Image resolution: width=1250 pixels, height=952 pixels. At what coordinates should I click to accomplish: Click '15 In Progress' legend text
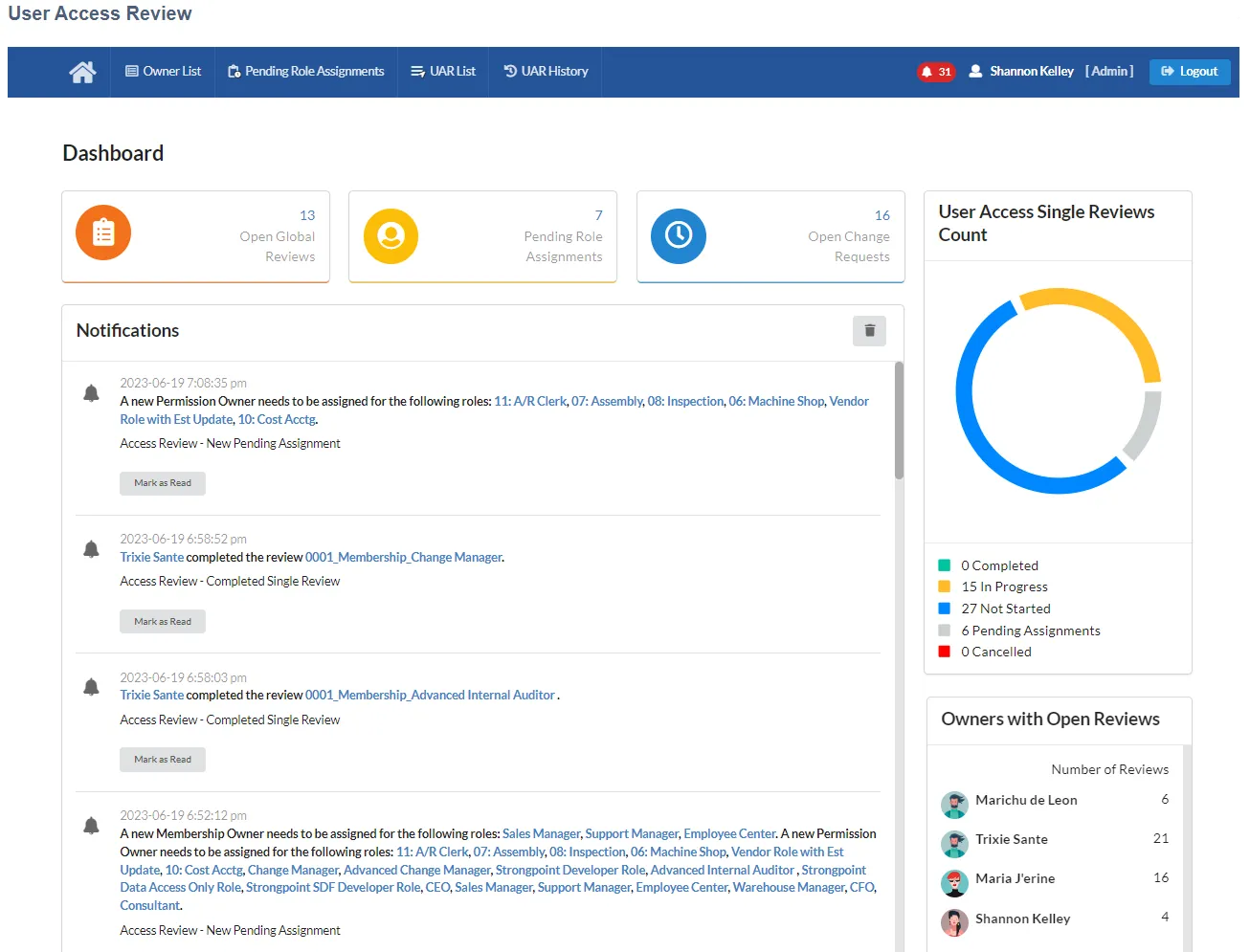click(x=1004, y=587)
